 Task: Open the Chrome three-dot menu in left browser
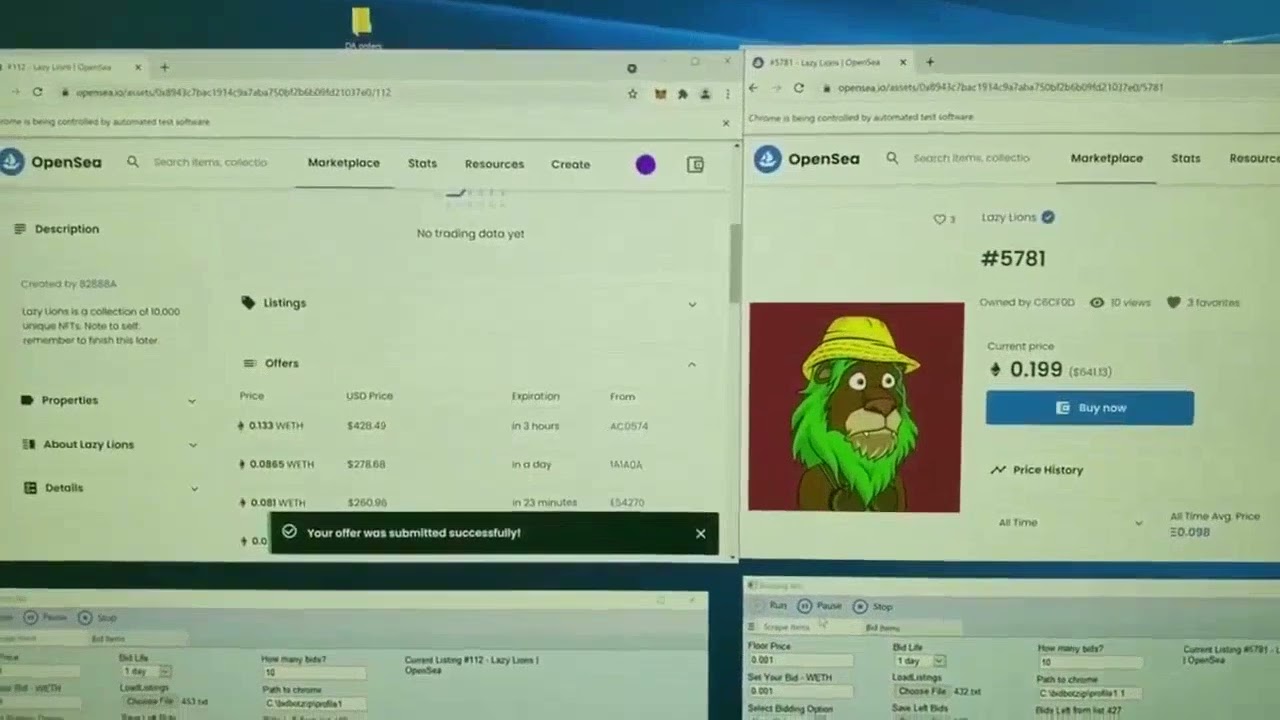click(727, 94)
